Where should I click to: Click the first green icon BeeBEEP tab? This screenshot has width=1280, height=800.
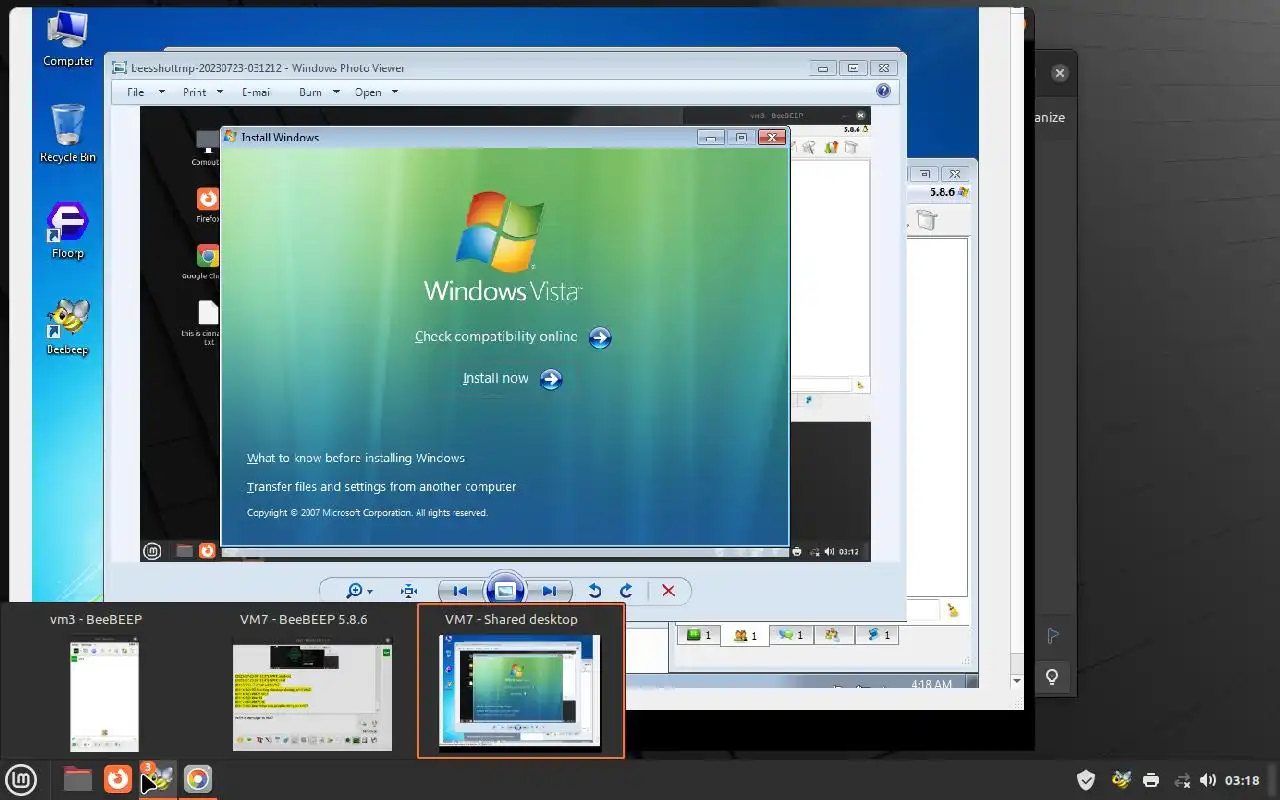(x=698, y=635)
